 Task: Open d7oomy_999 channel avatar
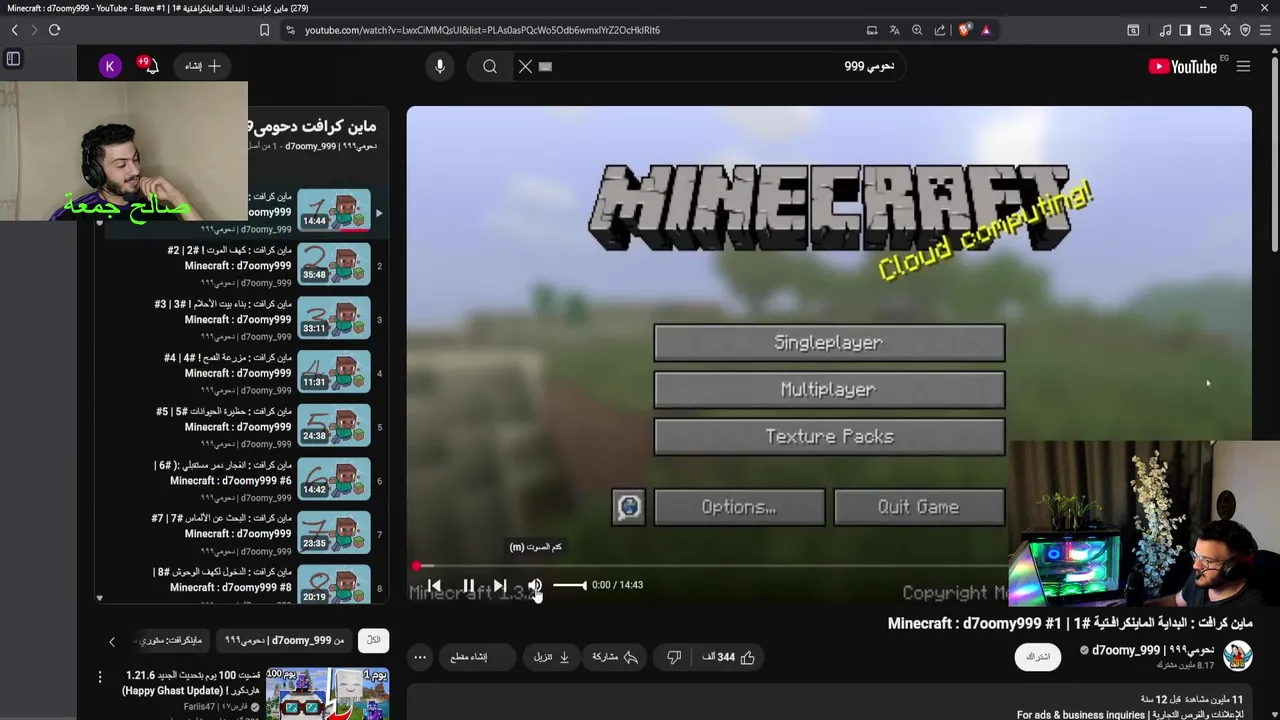[x=1238, y=656]
